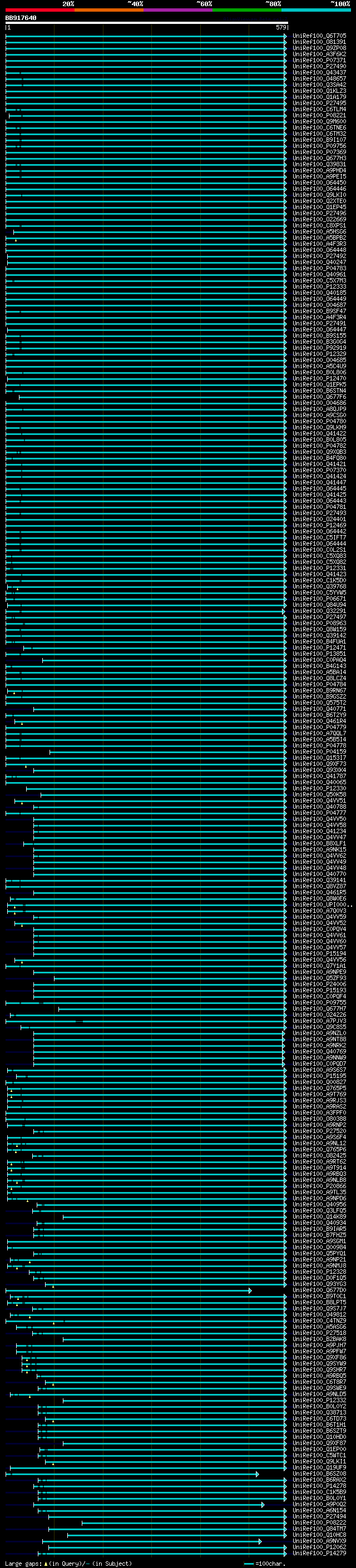Viewport: 356px width, 1568px height.
Task: Select hit label UniRef100_B8LPT5
Action: (x=319, y=1303)
